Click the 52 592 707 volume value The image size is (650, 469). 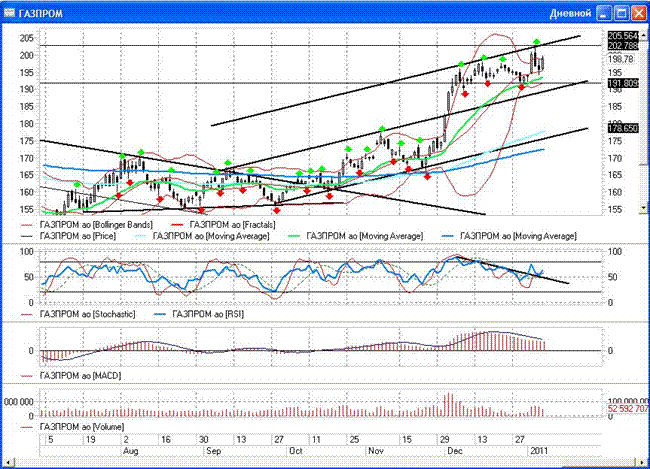point(628,409)
